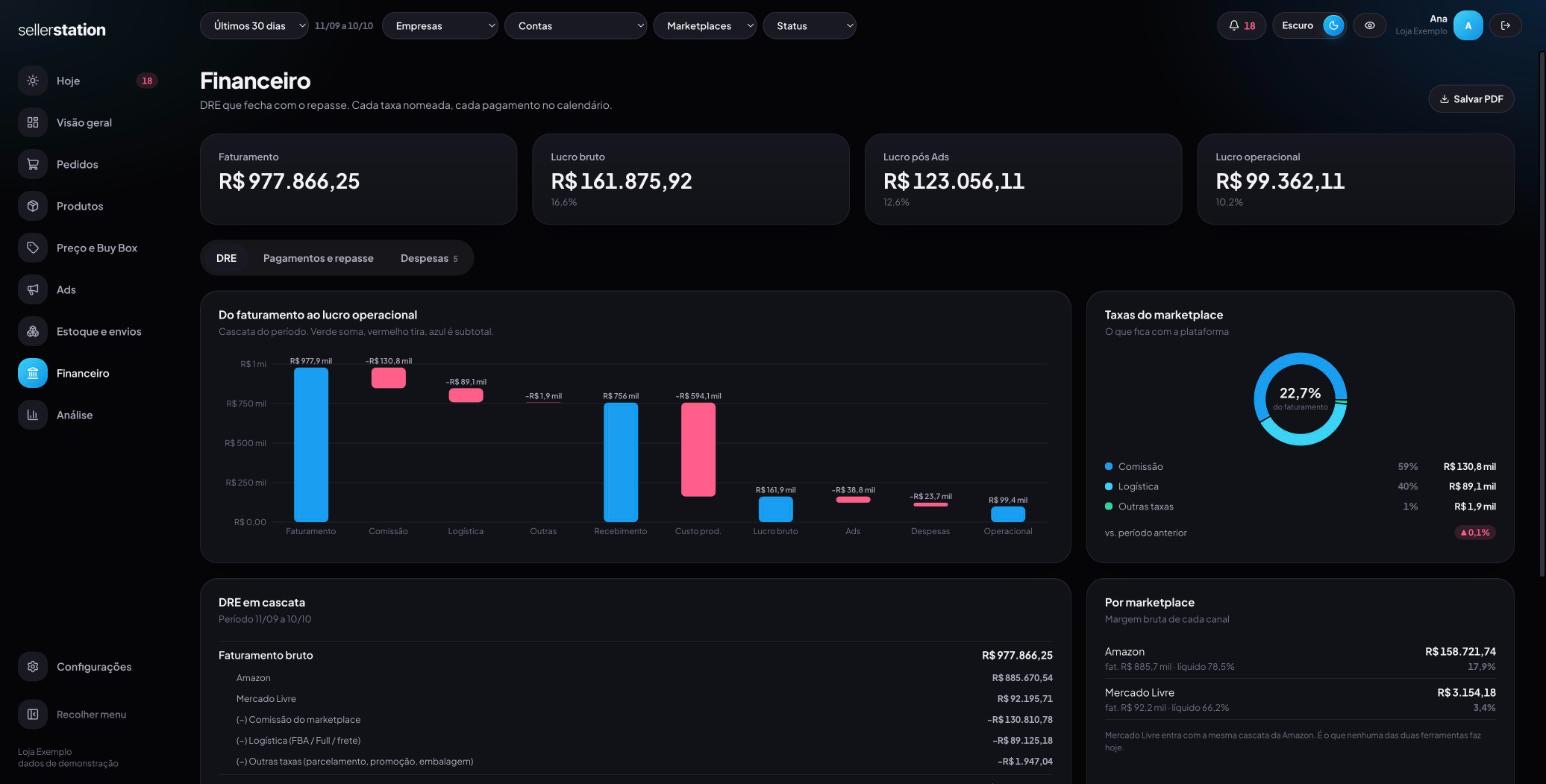Open the Hoje sidebar icon
The height and width of the screenshot is (784, 1546).
(33, 81)
